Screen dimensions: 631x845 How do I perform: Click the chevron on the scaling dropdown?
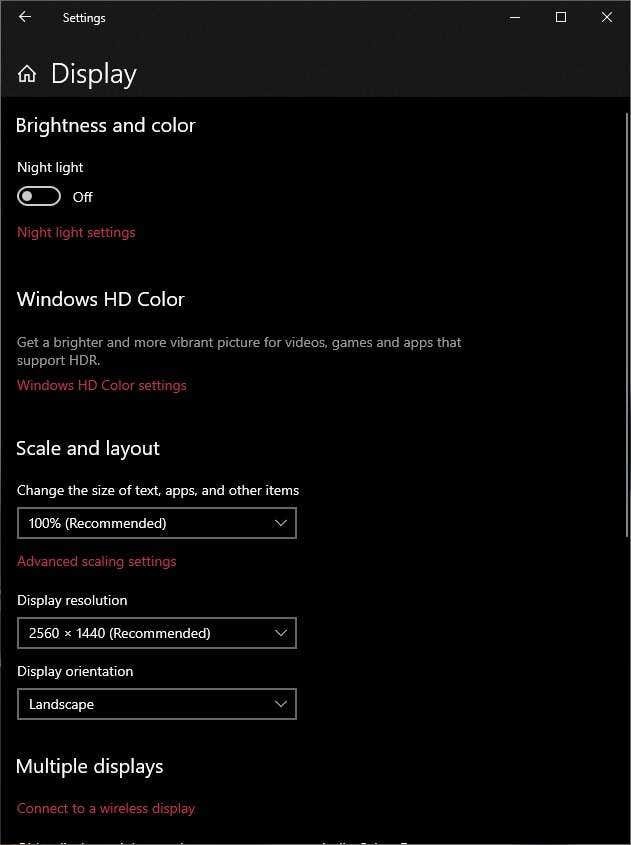(x=281, y=522)
